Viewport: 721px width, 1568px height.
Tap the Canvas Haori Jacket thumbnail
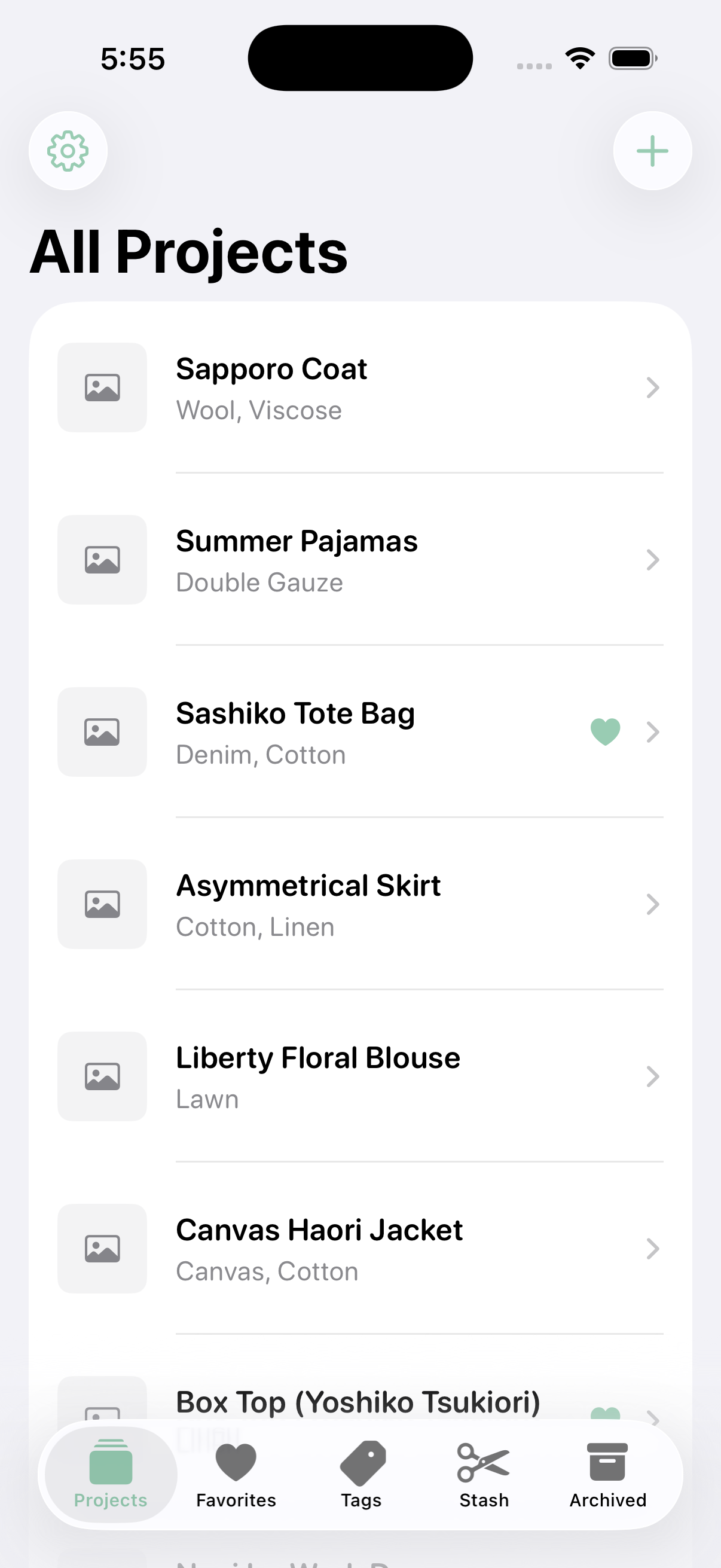(x=102, y=1249)
